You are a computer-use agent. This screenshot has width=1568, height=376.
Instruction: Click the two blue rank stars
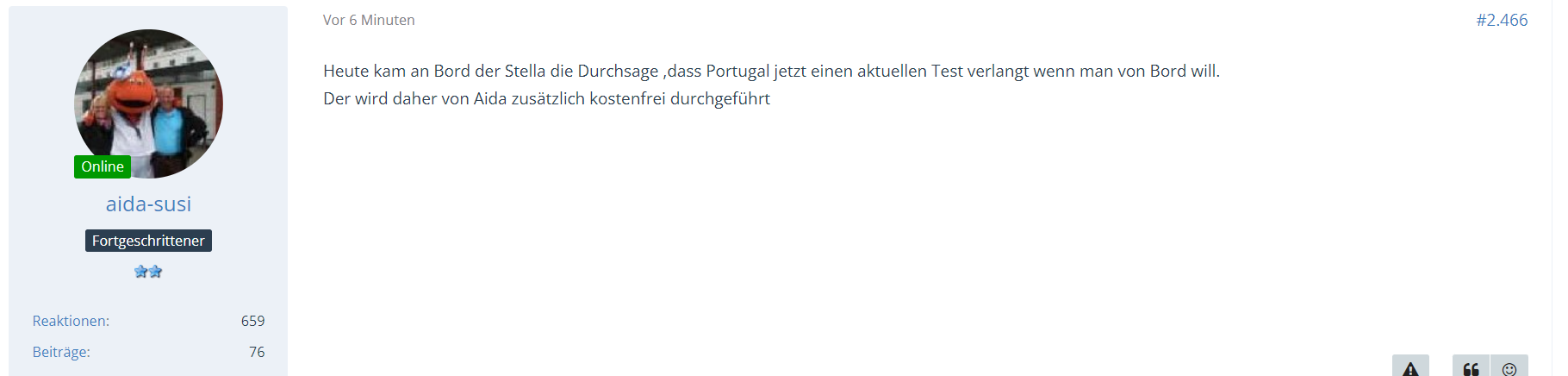(148, 272)
